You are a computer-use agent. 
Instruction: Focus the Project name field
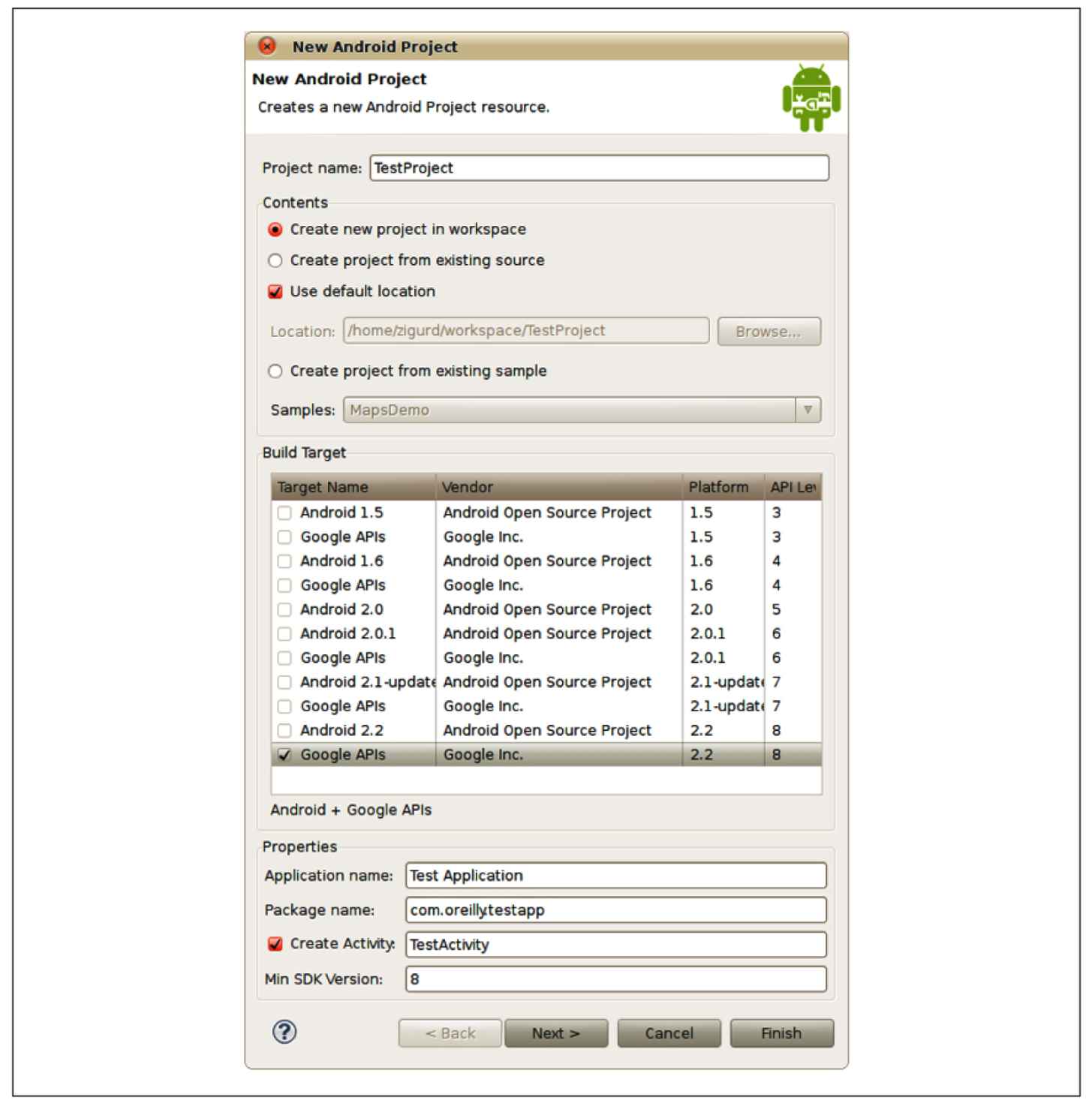(x=599, y=168)
